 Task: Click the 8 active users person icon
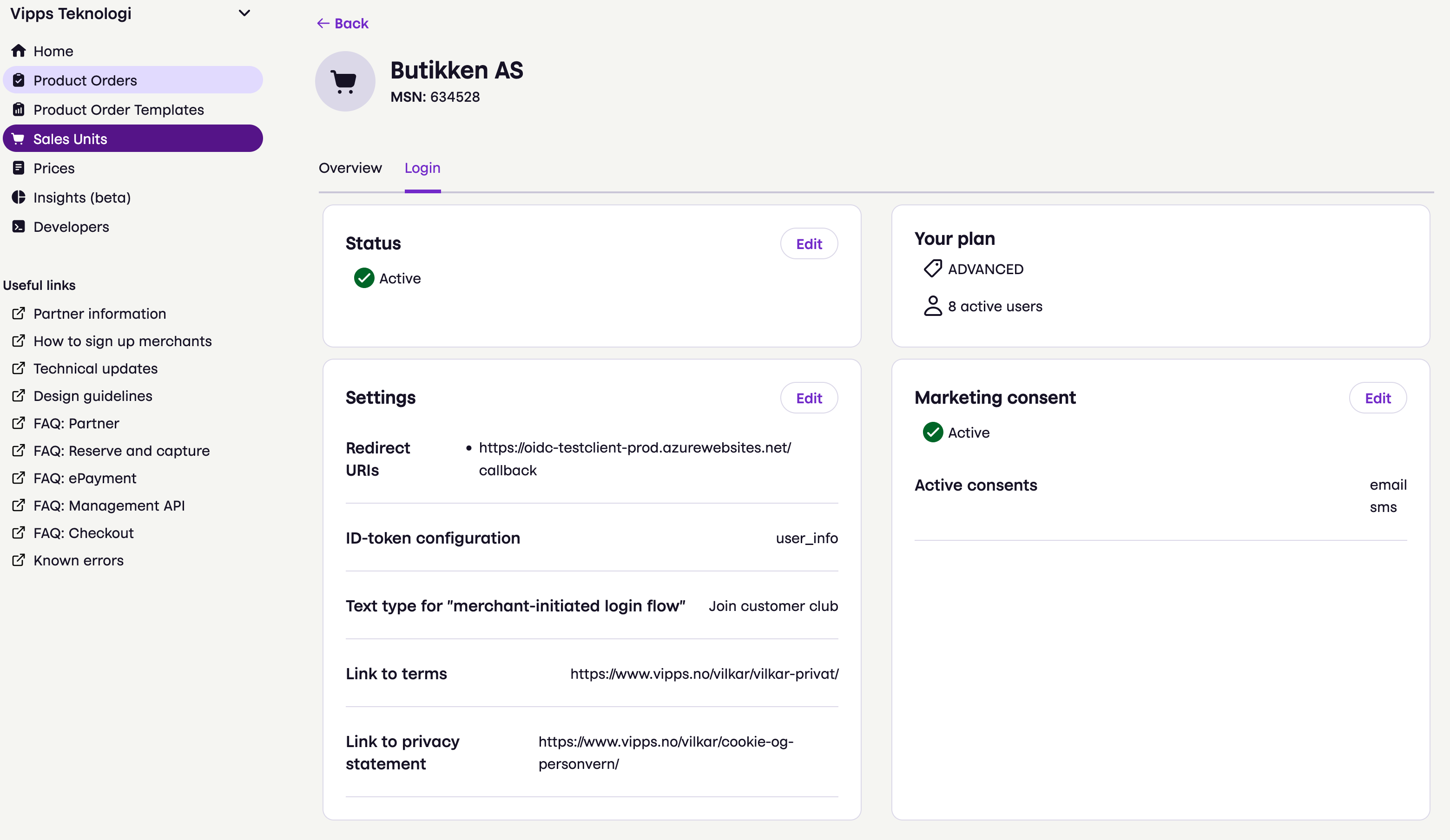click(933, 306)
